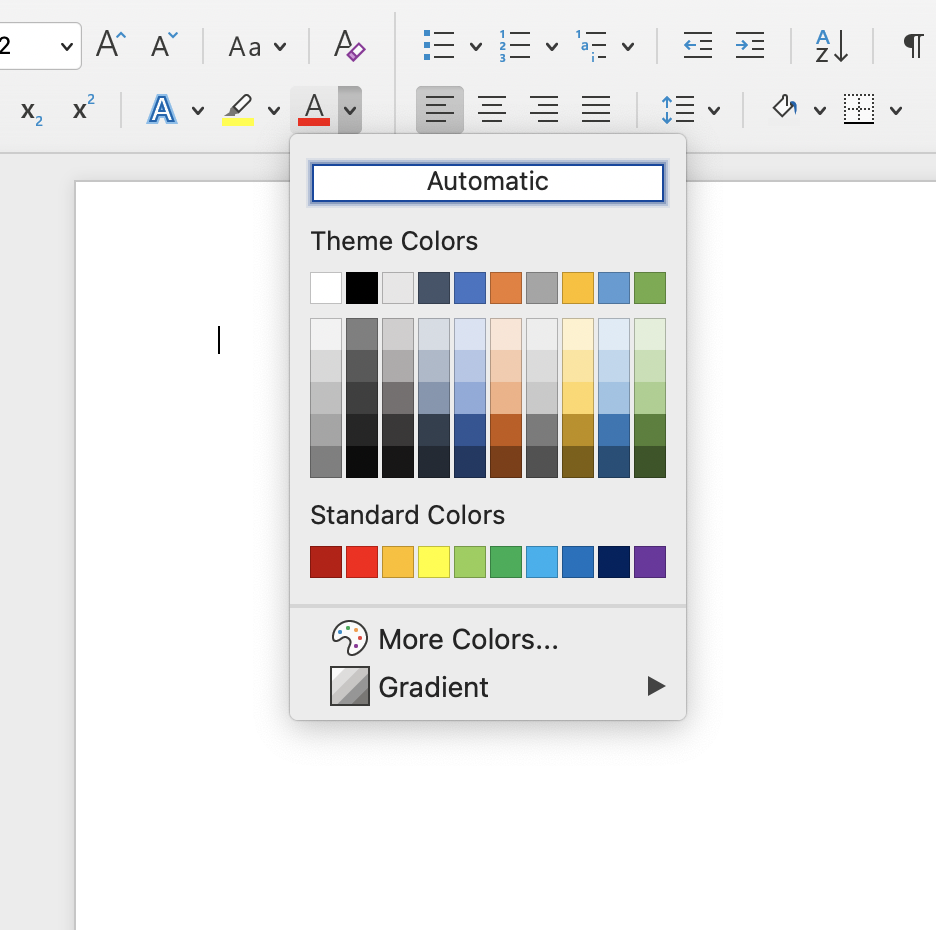The image size is (936, 930).
Task: Expand the line spacing options arrow
Action: pyautogui.click(x=714, y=110)
